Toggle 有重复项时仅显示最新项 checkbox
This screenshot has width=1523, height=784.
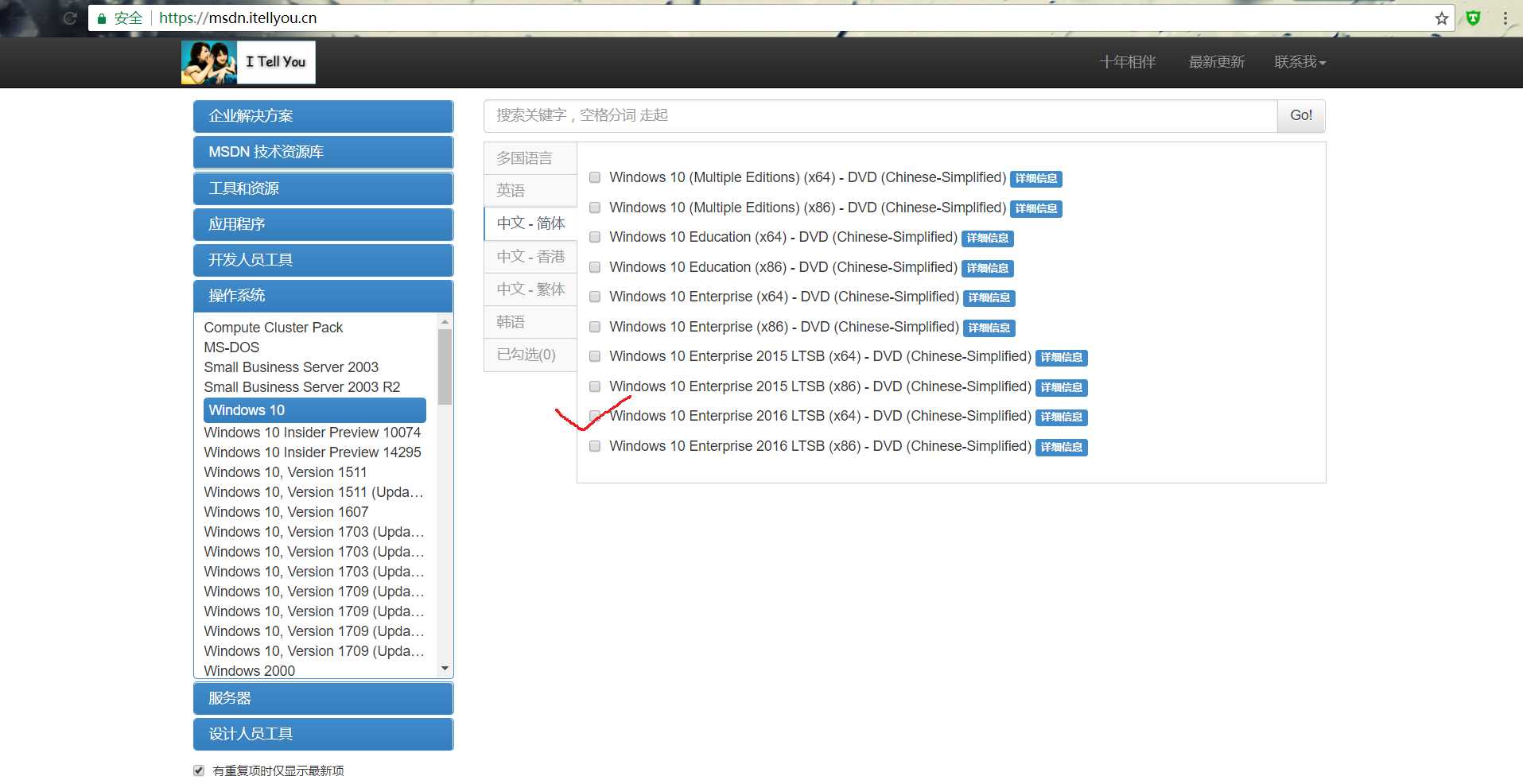point(199,770)
